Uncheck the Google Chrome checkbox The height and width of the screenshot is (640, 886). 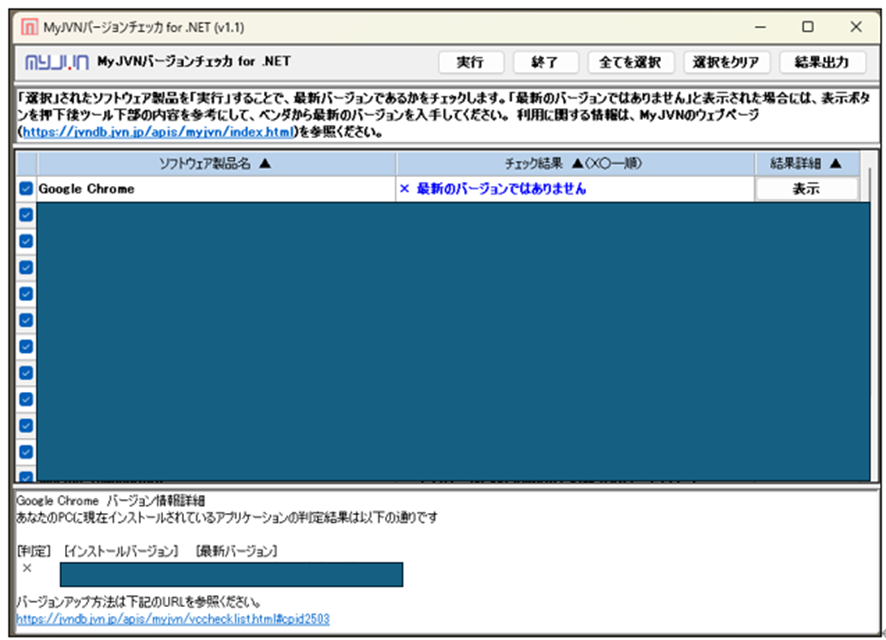26,188
